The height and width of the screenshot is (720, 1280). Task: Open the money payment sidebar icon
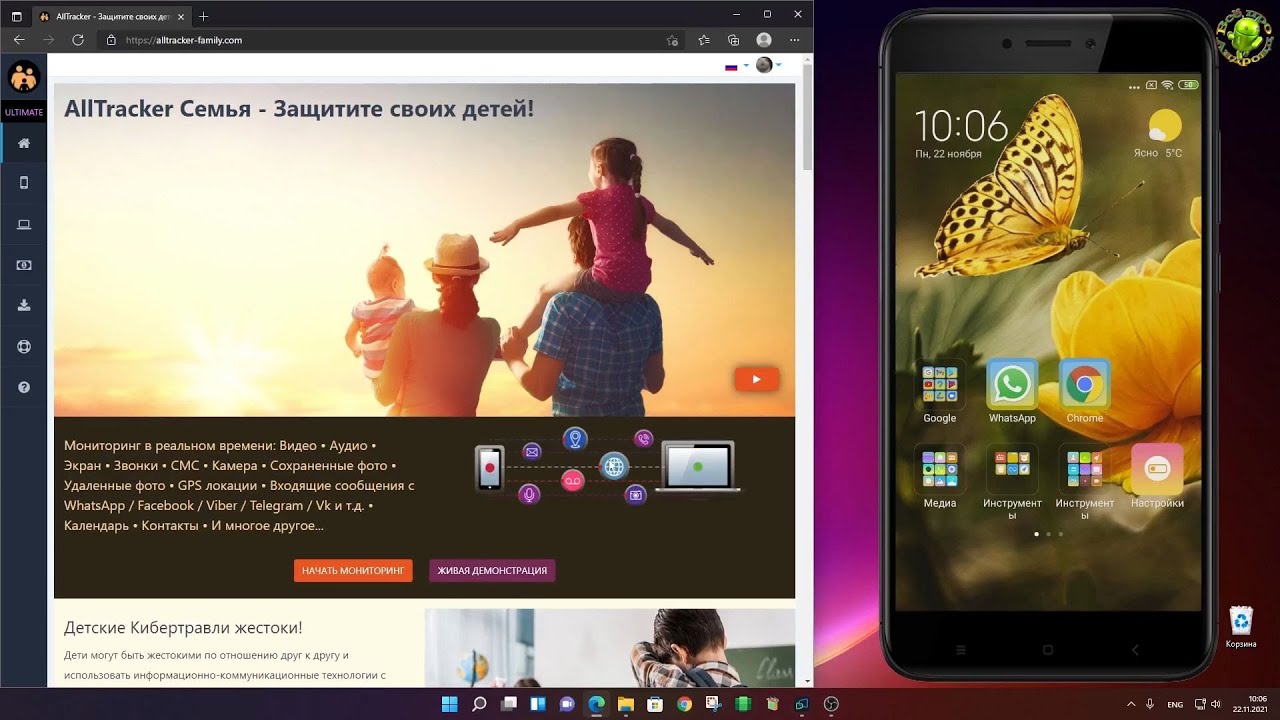[24, 265]
